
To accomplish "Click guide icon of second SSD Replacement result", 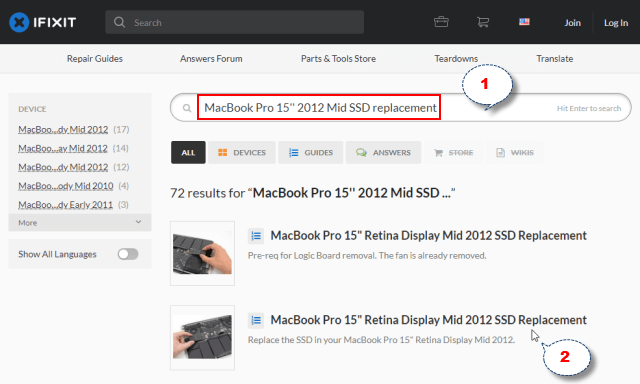I will (x=256, y=320).
